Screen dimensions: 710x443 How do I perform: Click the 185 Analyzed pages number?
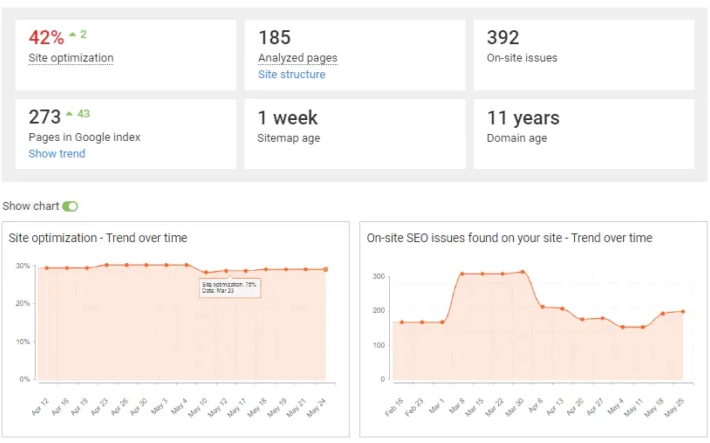274,38
